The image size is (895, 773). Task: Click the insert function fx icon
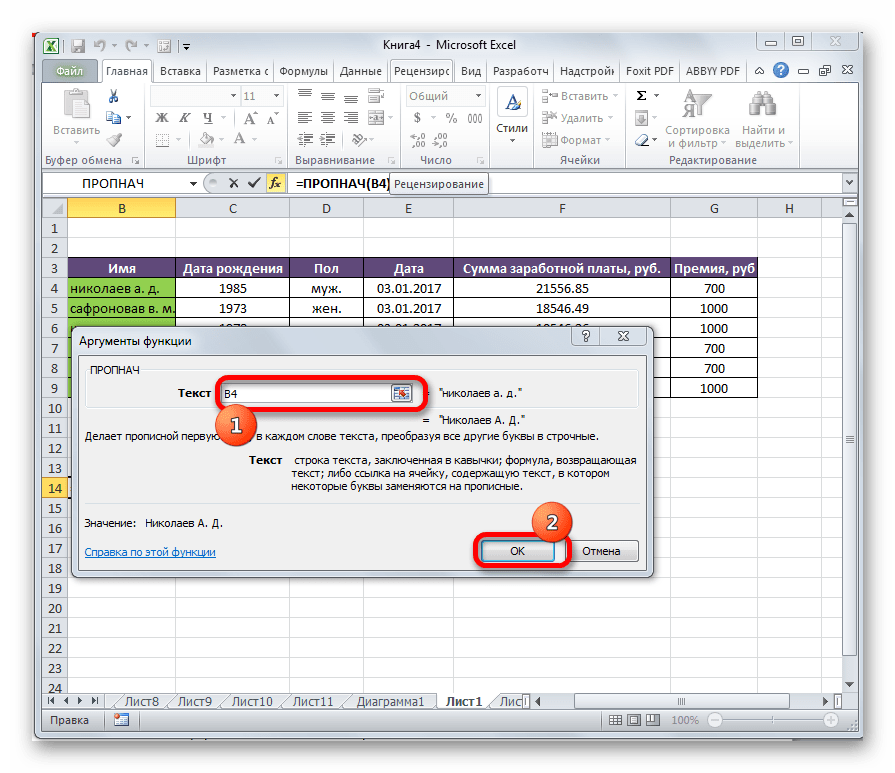[x=275, y=183]
